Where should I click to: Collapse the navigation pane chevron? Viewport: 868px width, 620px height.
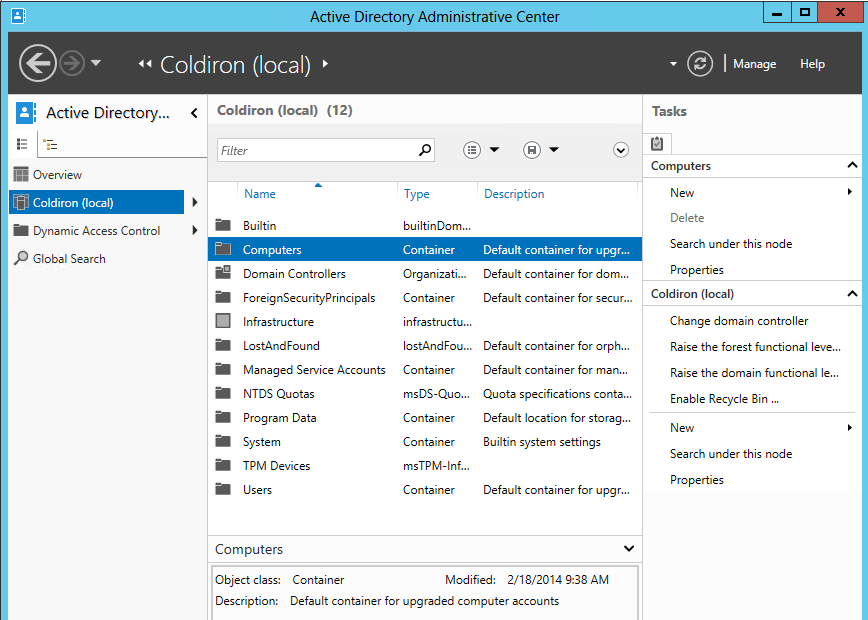194,113
